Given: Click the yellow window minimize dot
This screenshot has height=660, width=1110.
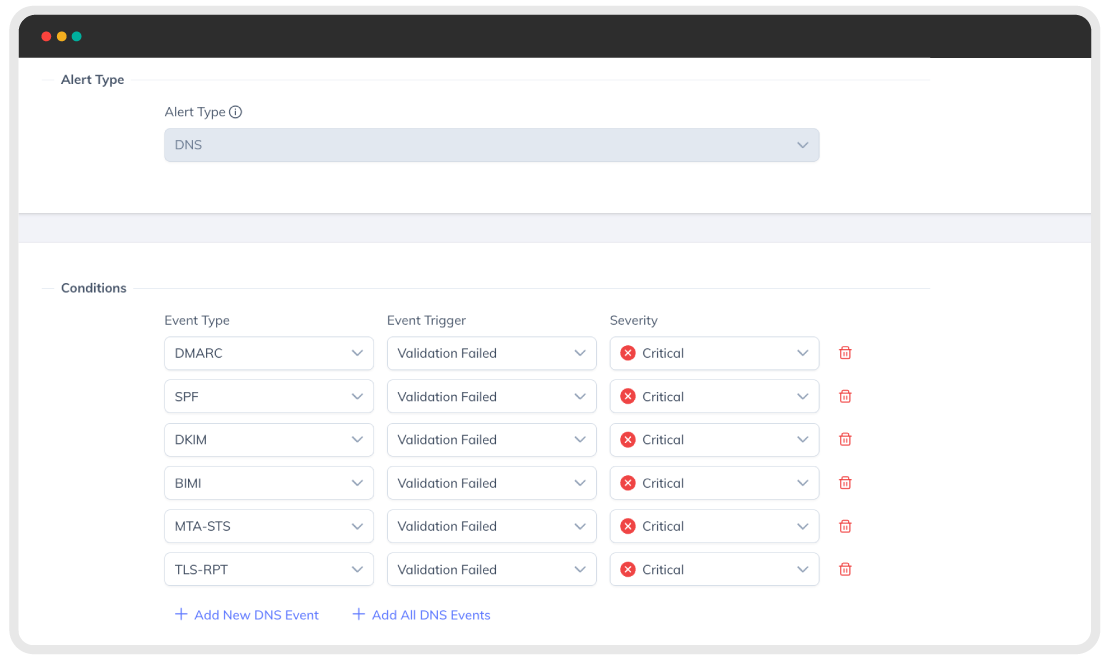Looking at the screenshot, I should pos(62,36).
